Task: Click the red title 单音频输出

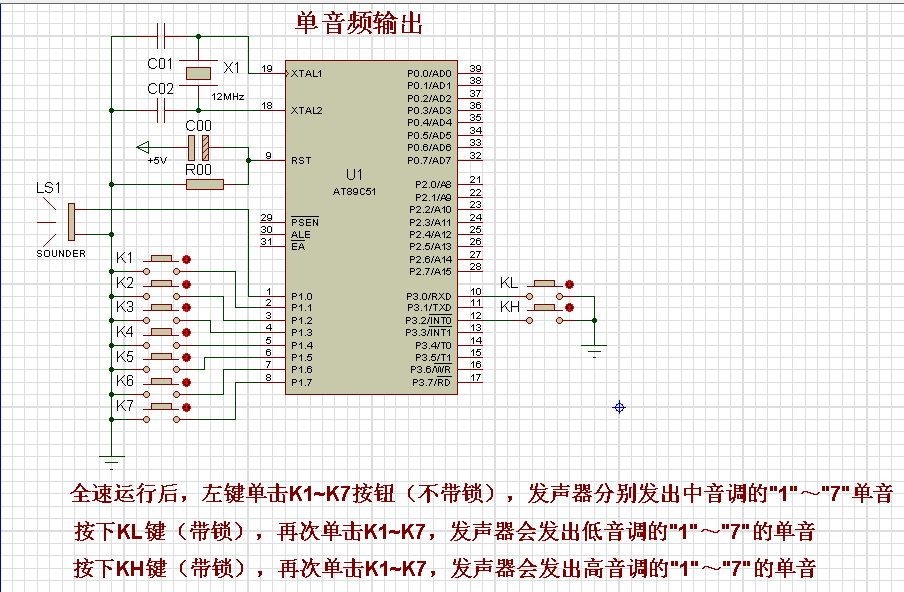Action: click(x=359, y=24)
